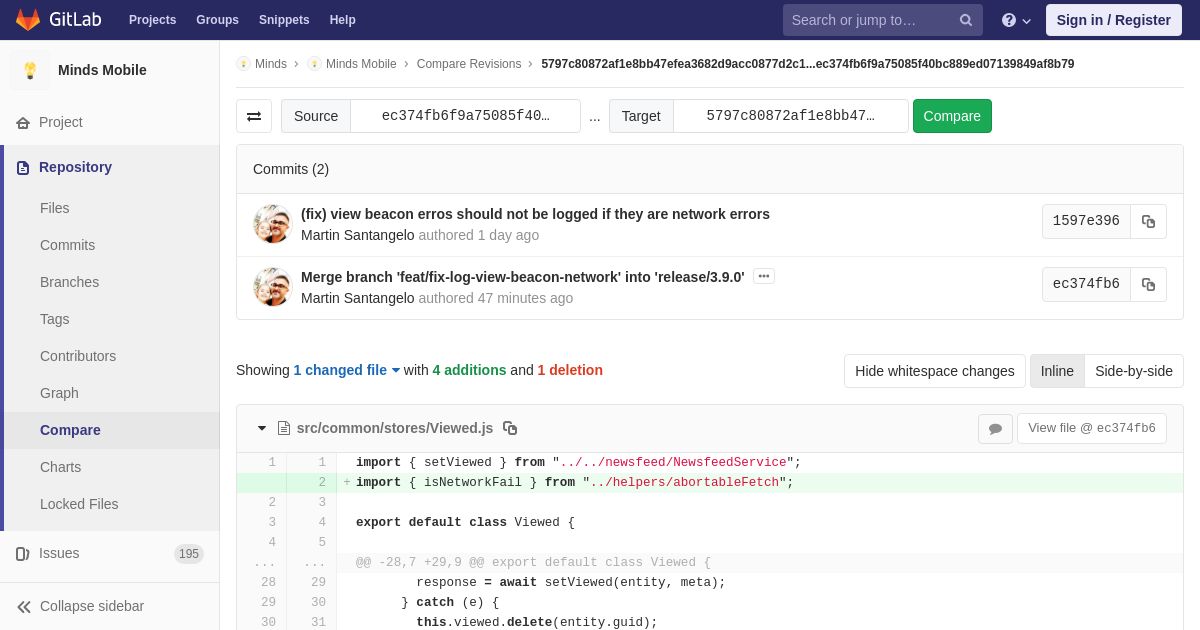The width and height of the screenshot is (1200, 630).
Task: Open Locked Files in sidebar
Action: pos(79,504)
